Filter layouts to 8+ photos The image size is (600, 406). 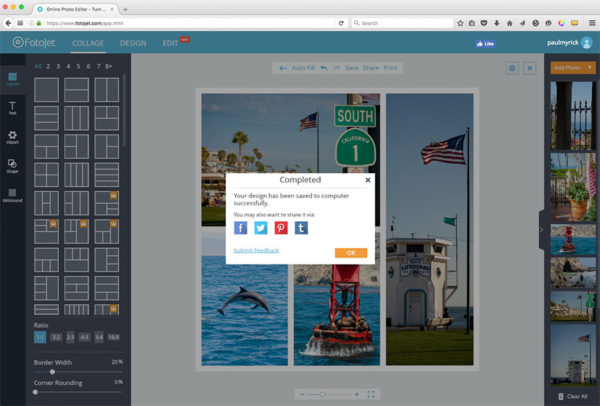point(109,66)
